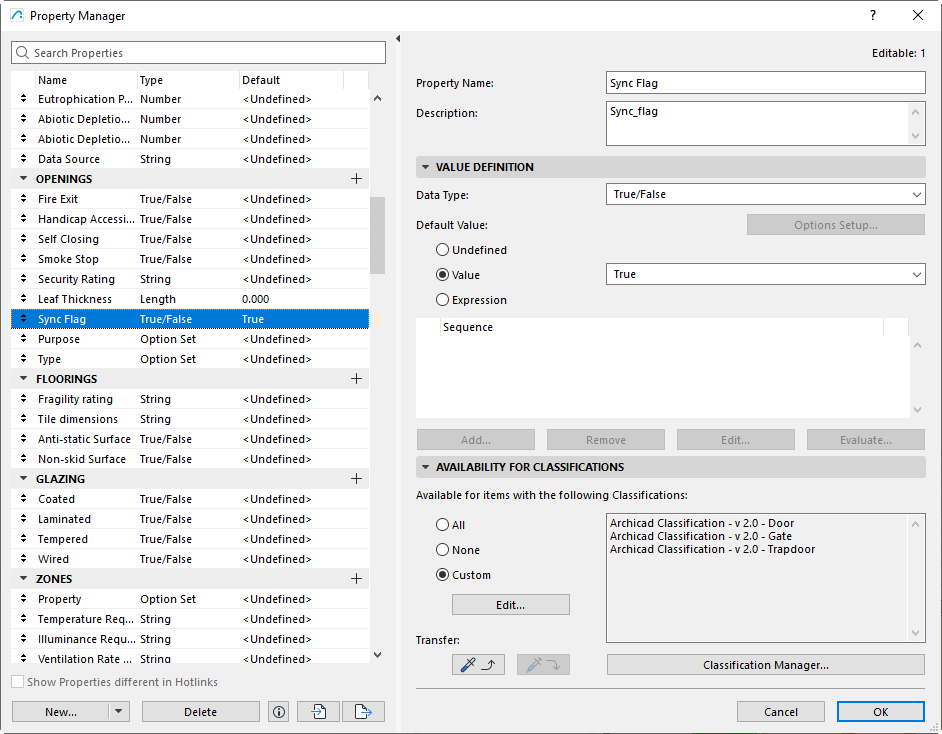Select All classifications radio

[x=442, y=525]
